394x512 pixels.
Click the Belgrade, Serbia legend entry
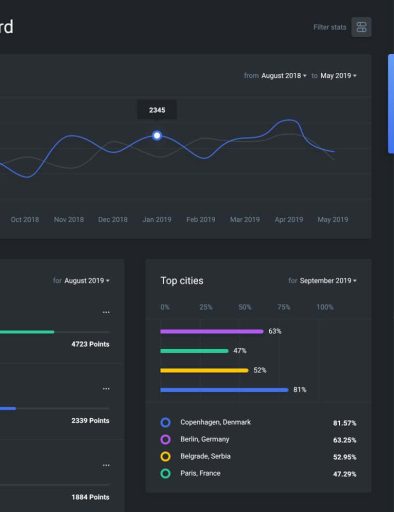coord(205,456)
